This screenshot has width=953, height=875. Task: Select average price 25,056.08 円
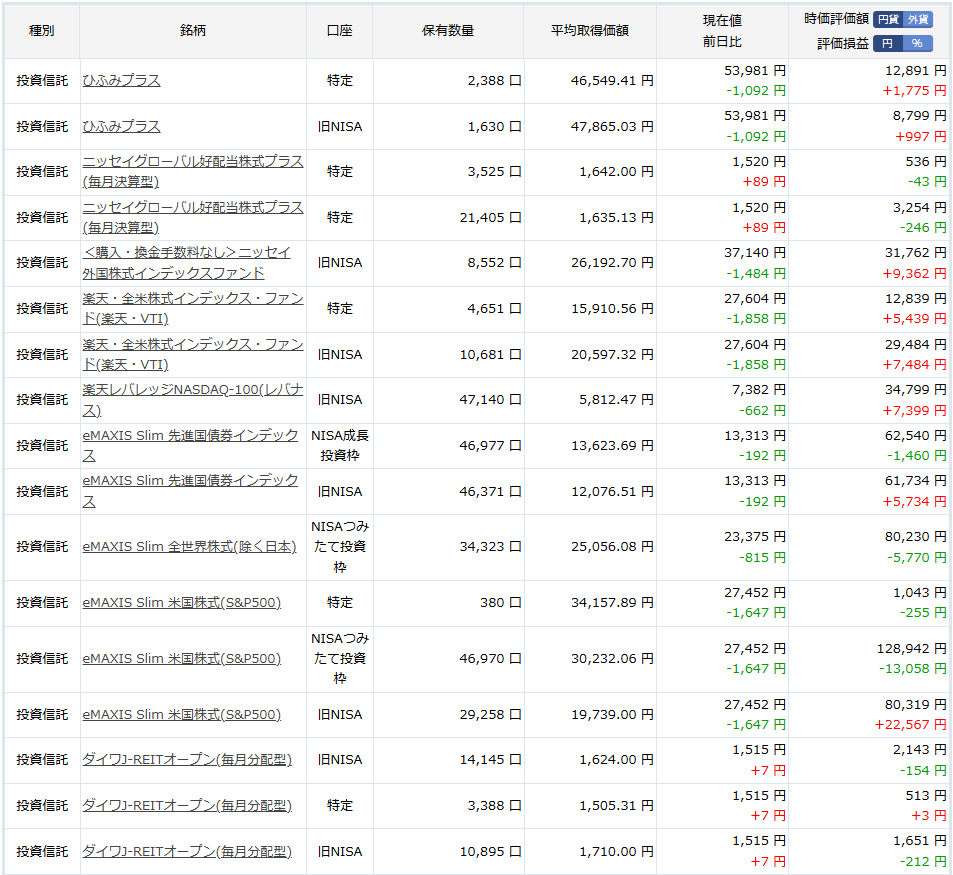(612, 547)
